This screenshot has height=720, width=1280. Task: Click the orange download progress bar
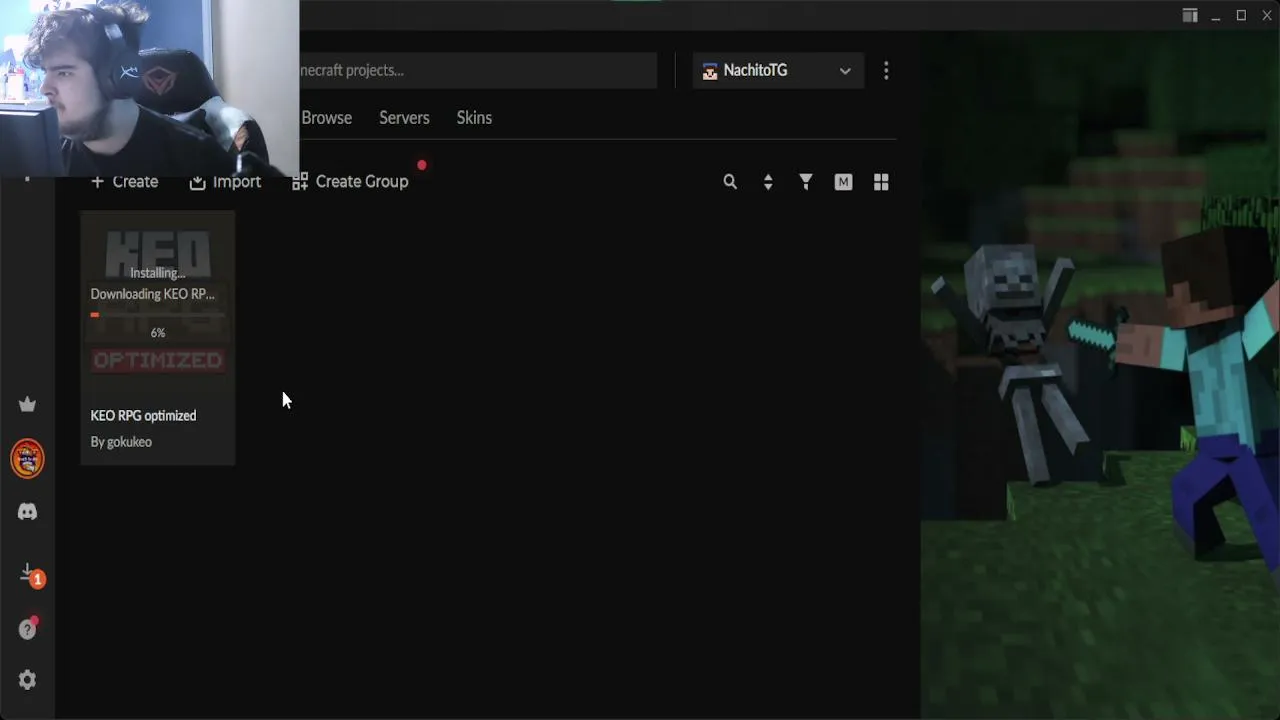158,315
